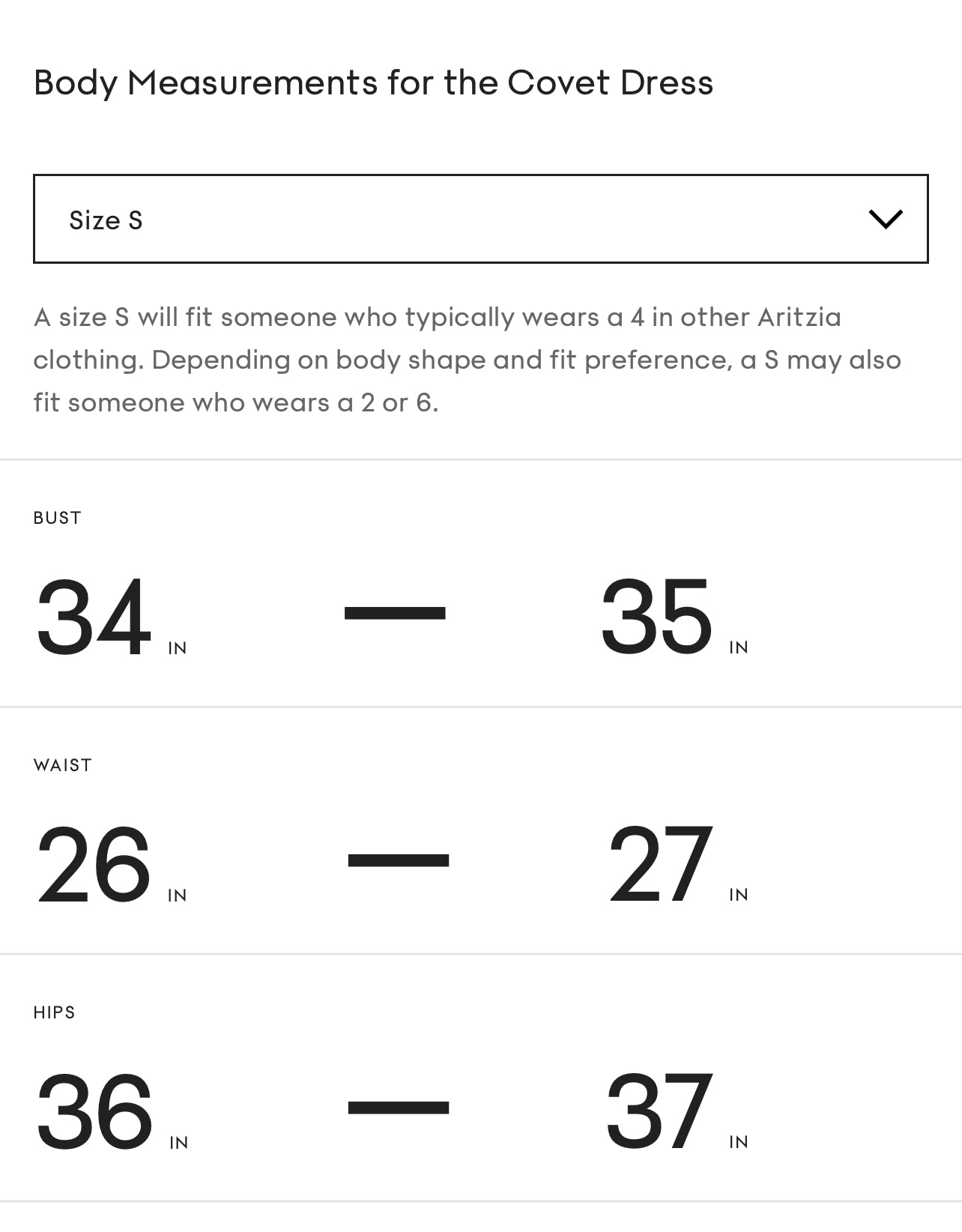Click the waist minimum value 26
This screenshot has width=962, height=1232.
[94, 864]
